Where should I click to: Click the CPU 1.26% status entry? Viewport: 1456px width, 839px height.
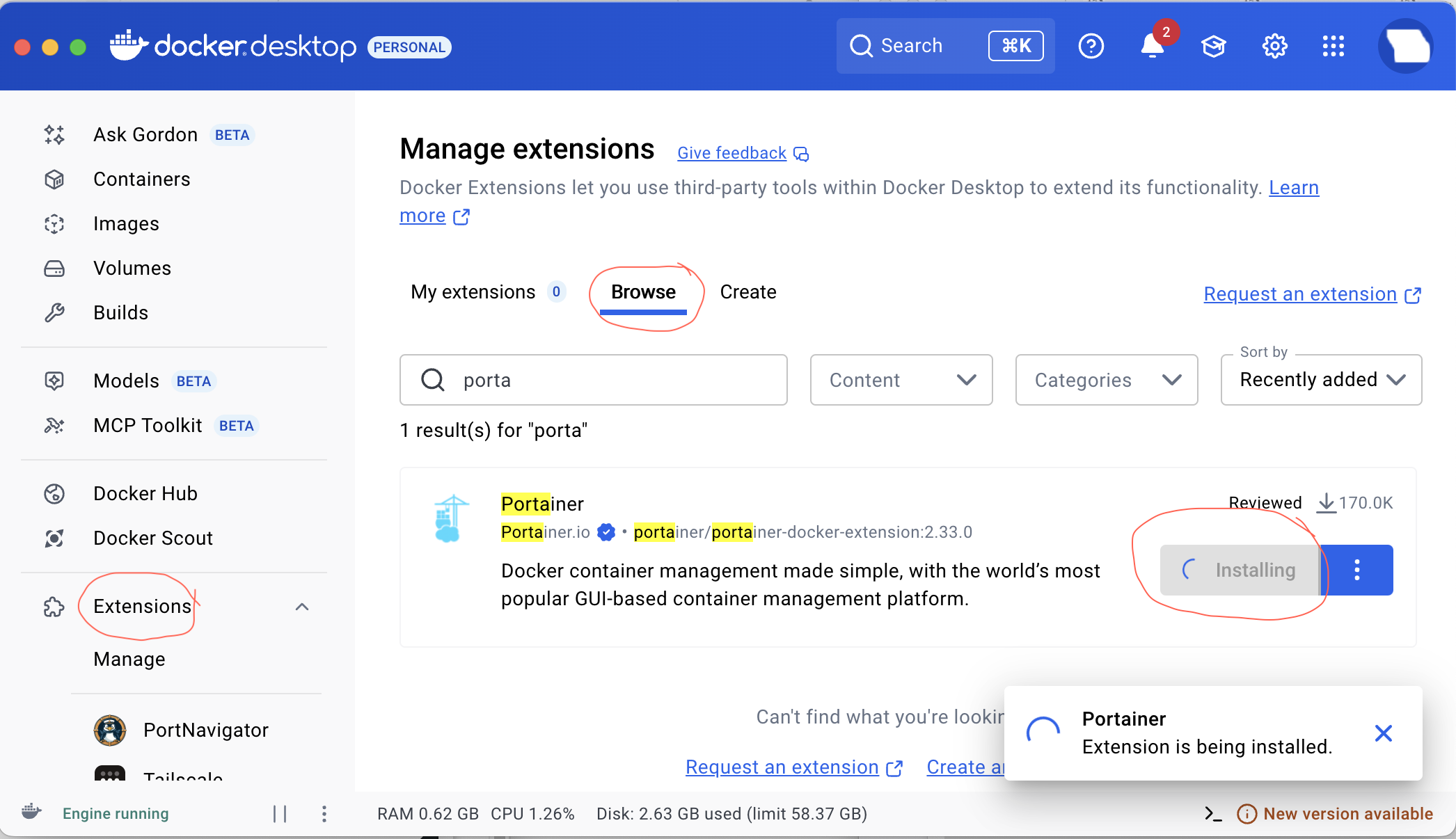pos(532,813)
